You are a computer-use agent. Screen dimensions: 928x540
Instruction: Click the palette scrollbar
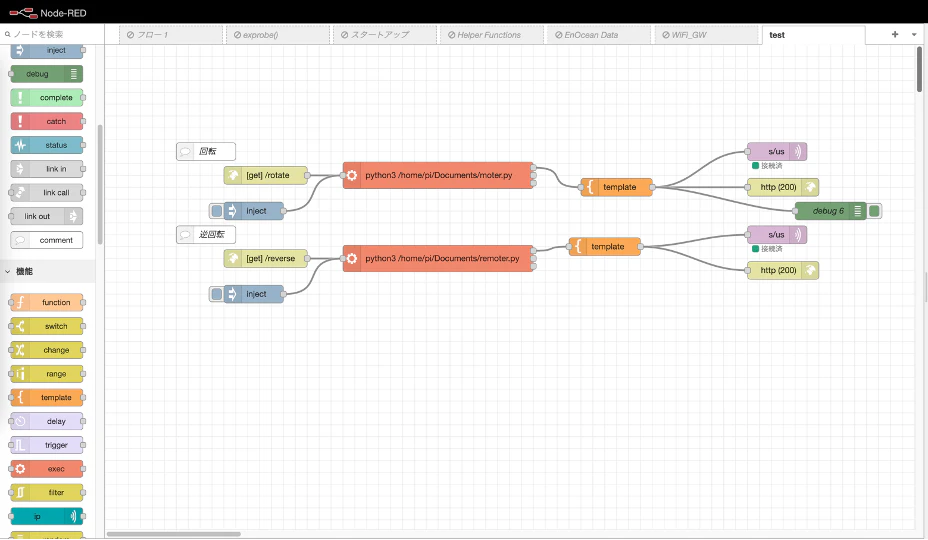click(100, 184)
